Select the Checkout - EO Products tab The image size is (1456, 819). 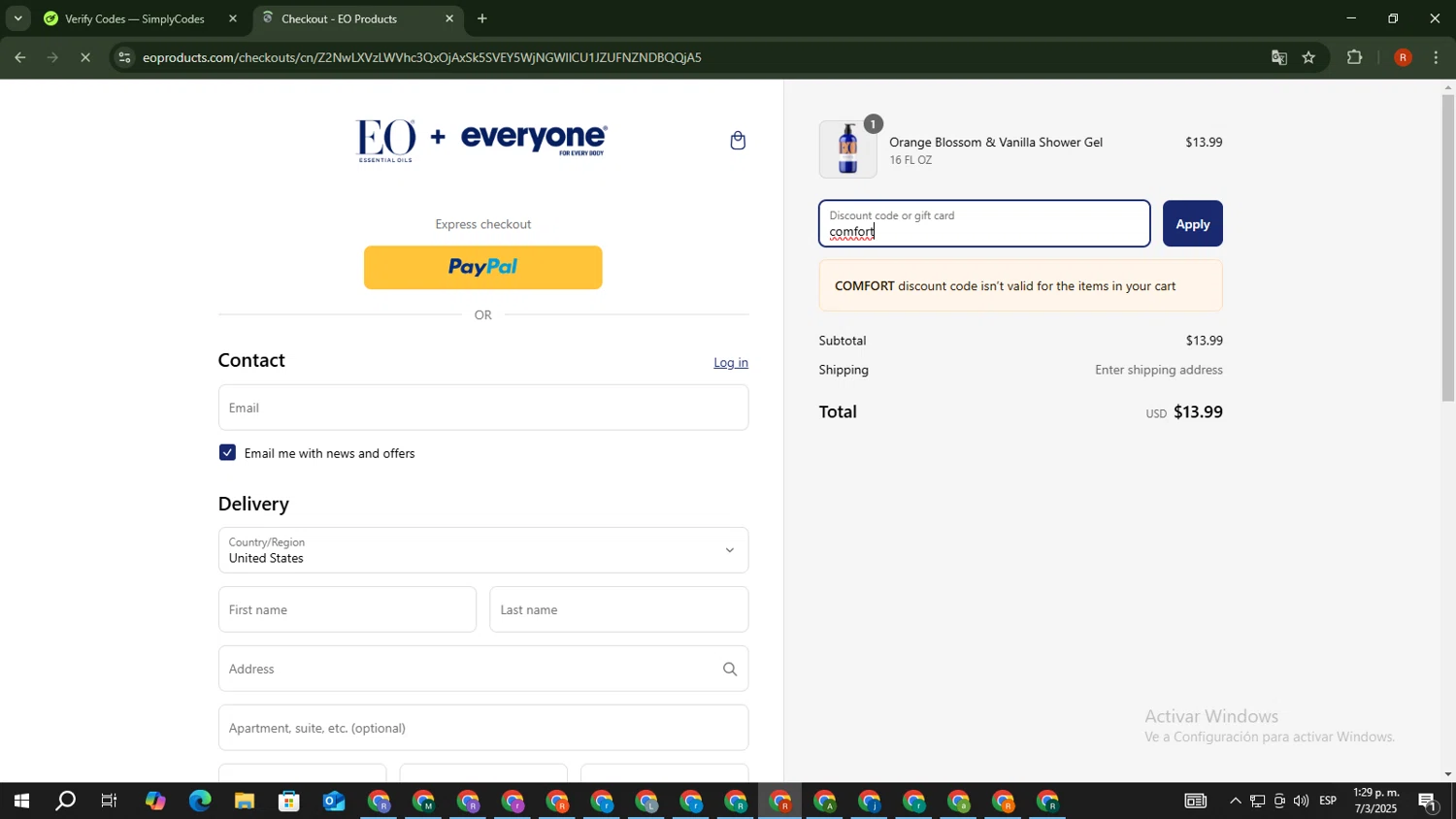click(x=357, y=18)
